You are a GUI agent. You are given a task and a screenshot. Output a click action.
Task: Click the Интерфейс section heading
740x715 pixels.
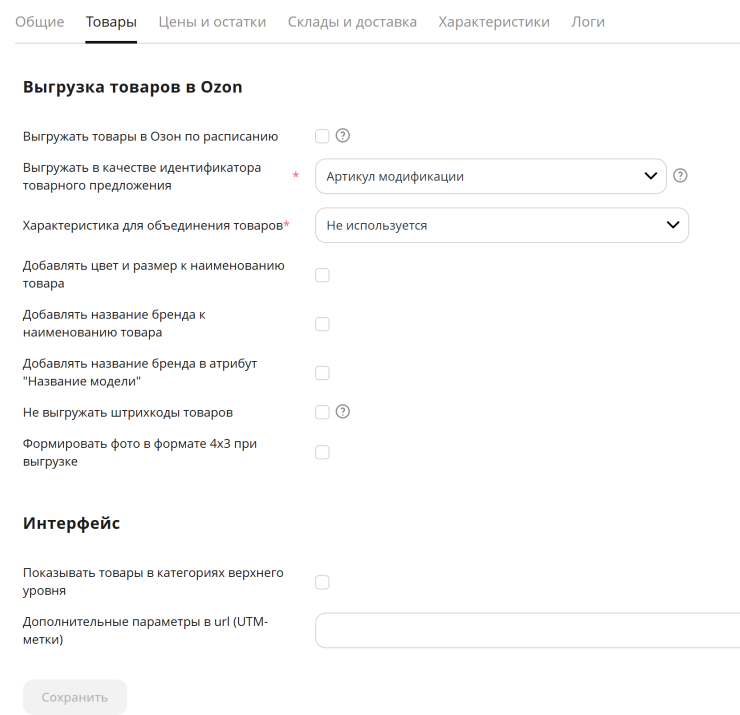pyautogui.click(x=71, y=523)
